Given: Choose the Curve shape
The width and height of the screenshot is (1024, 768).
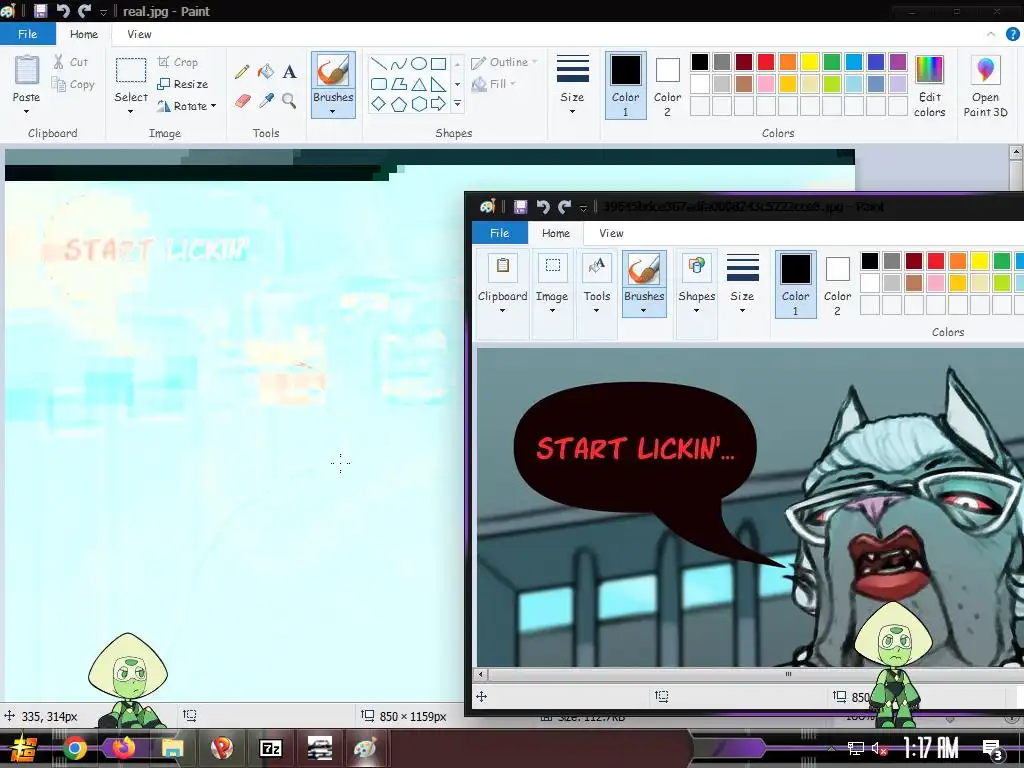Looking at the screenshot, I should (x=398, y=63).
